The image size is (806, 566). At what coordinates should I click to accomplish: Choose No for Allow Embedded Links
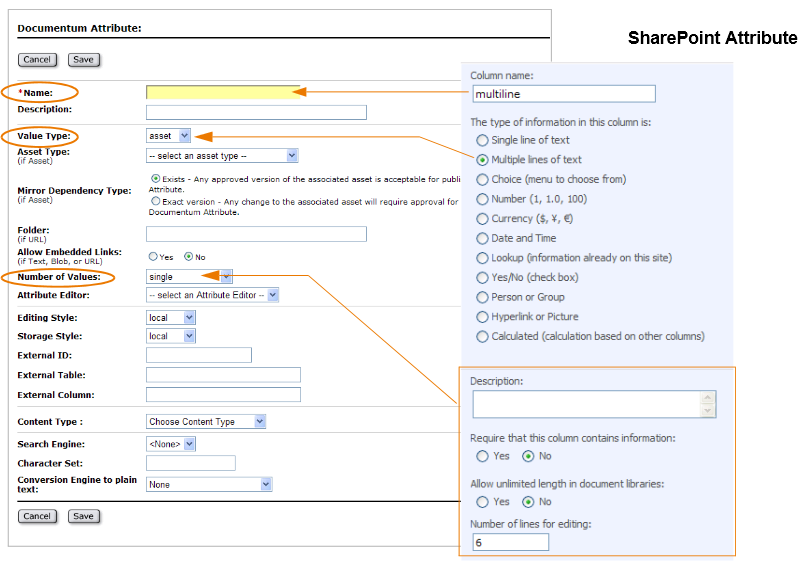189,256
